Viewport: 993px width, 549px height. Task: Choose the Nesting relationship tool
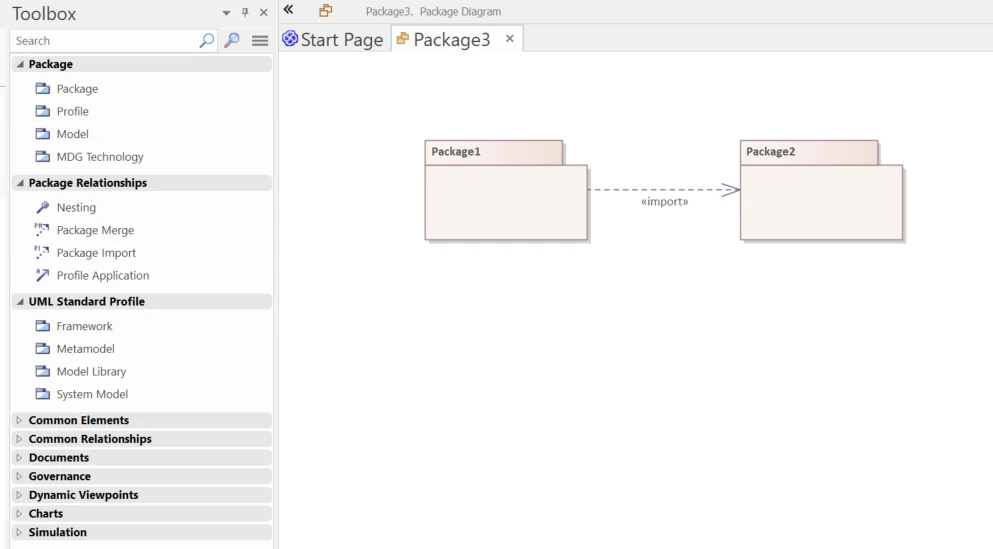[x=42, y=207]
